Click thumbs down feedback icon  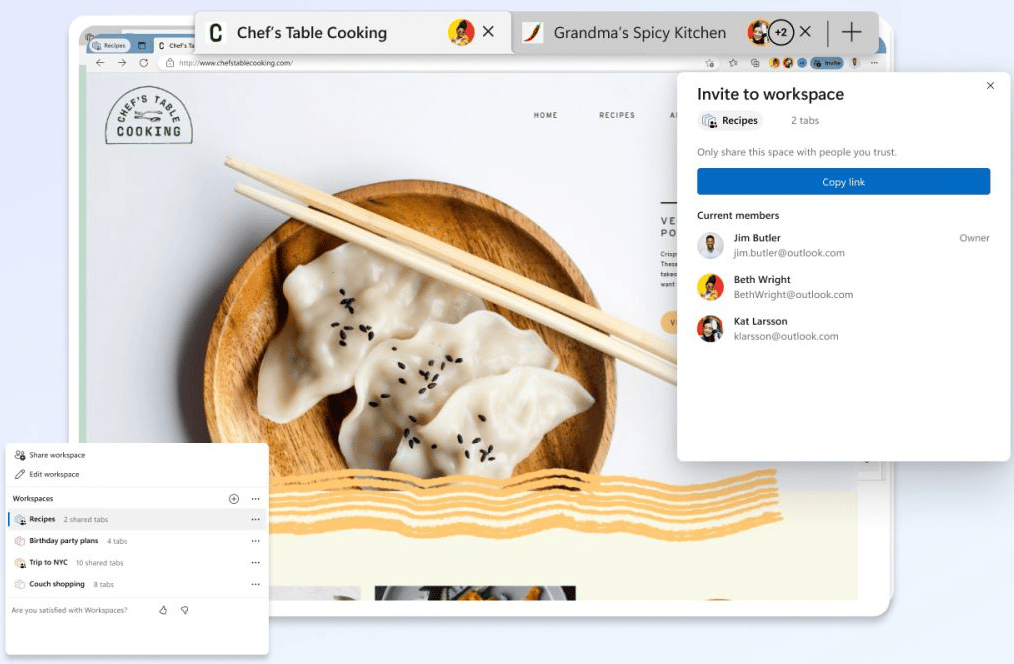pos(184,610)
